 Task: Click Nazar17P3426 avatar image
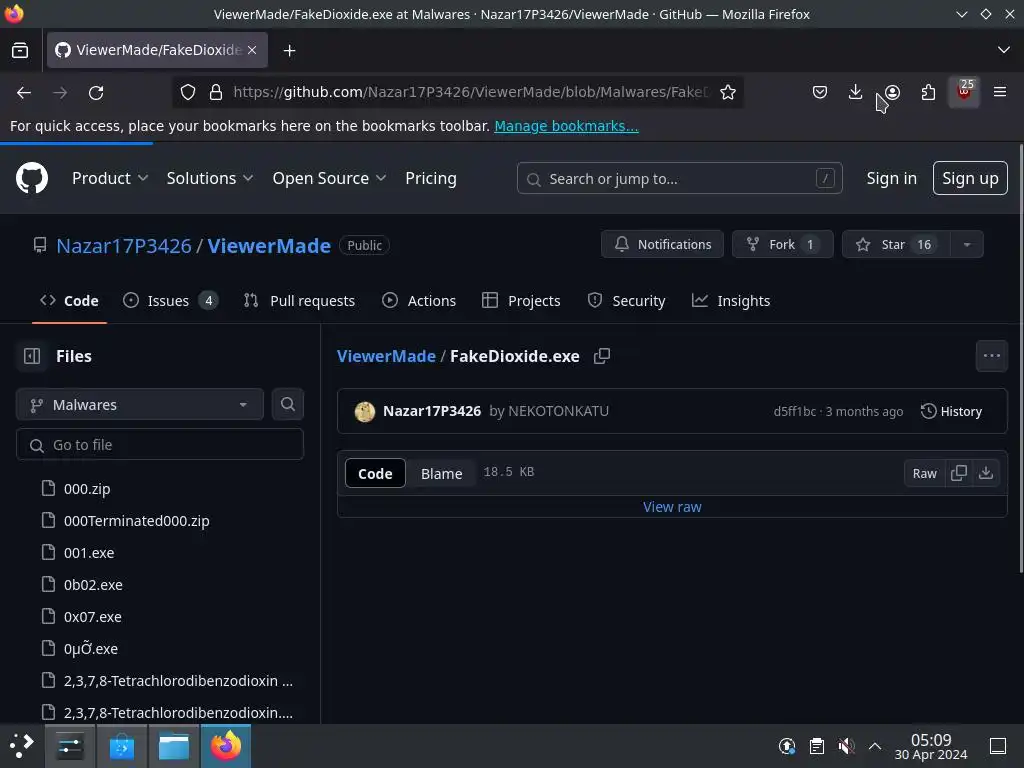pyautogui.click(x=364, y=411)
